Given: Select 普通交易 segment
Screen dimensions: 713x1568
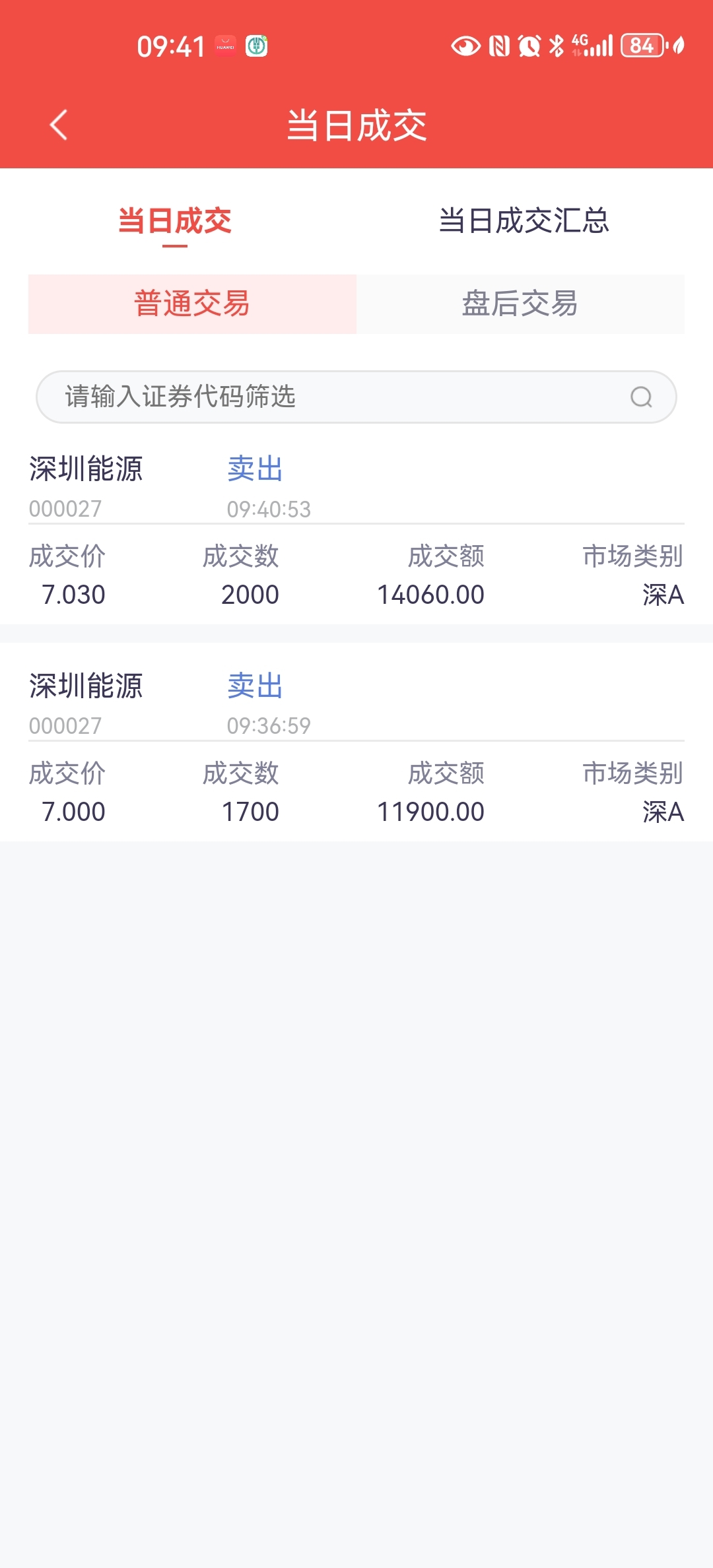Looking at the screenshot, I should (x=192, y=304).
